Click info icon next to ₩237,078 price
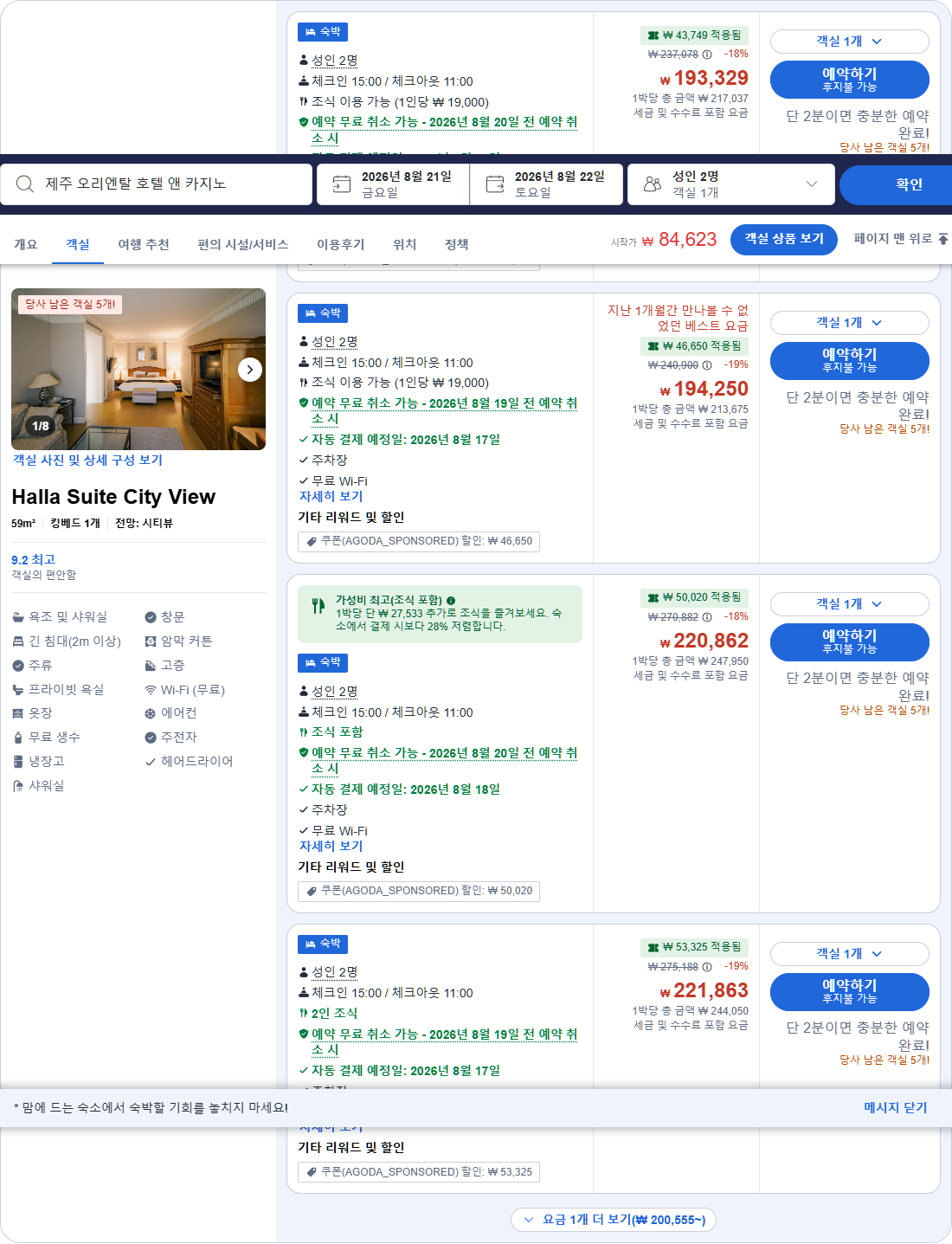 point(707,55)
